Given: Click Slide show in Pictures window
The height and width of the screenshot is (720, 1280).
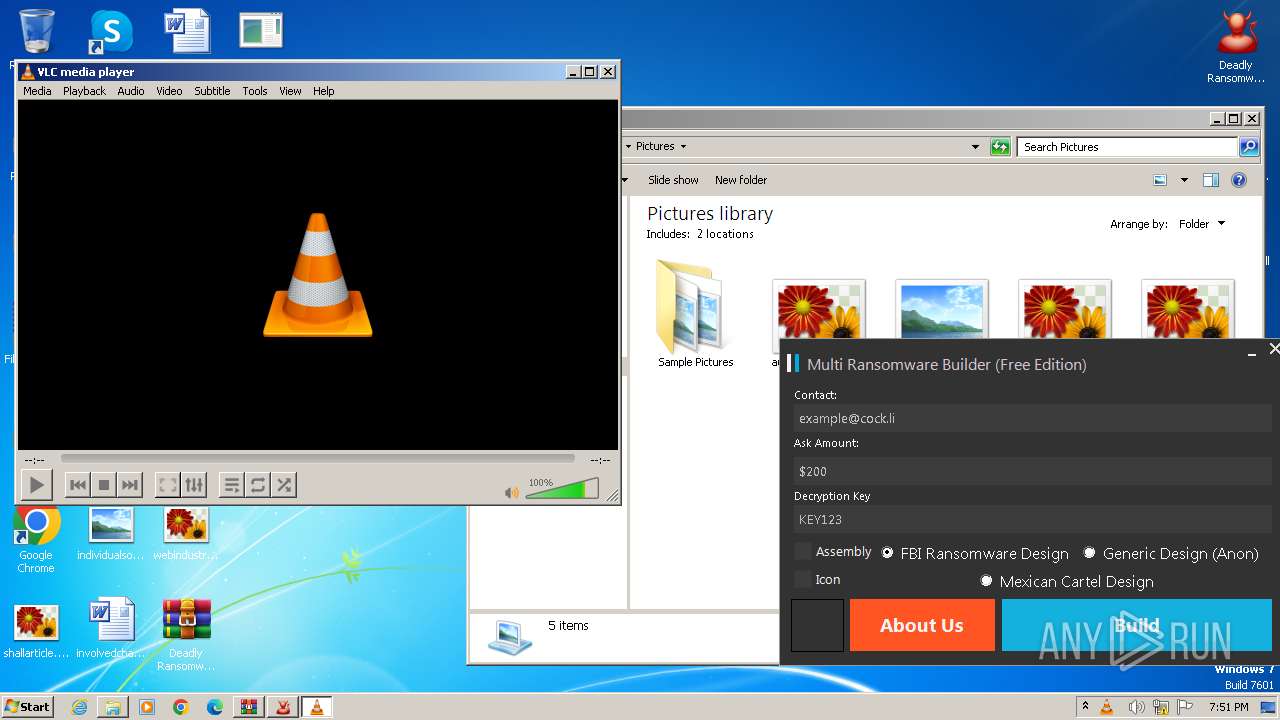Looking at the screenshot, I should [673, 180].
